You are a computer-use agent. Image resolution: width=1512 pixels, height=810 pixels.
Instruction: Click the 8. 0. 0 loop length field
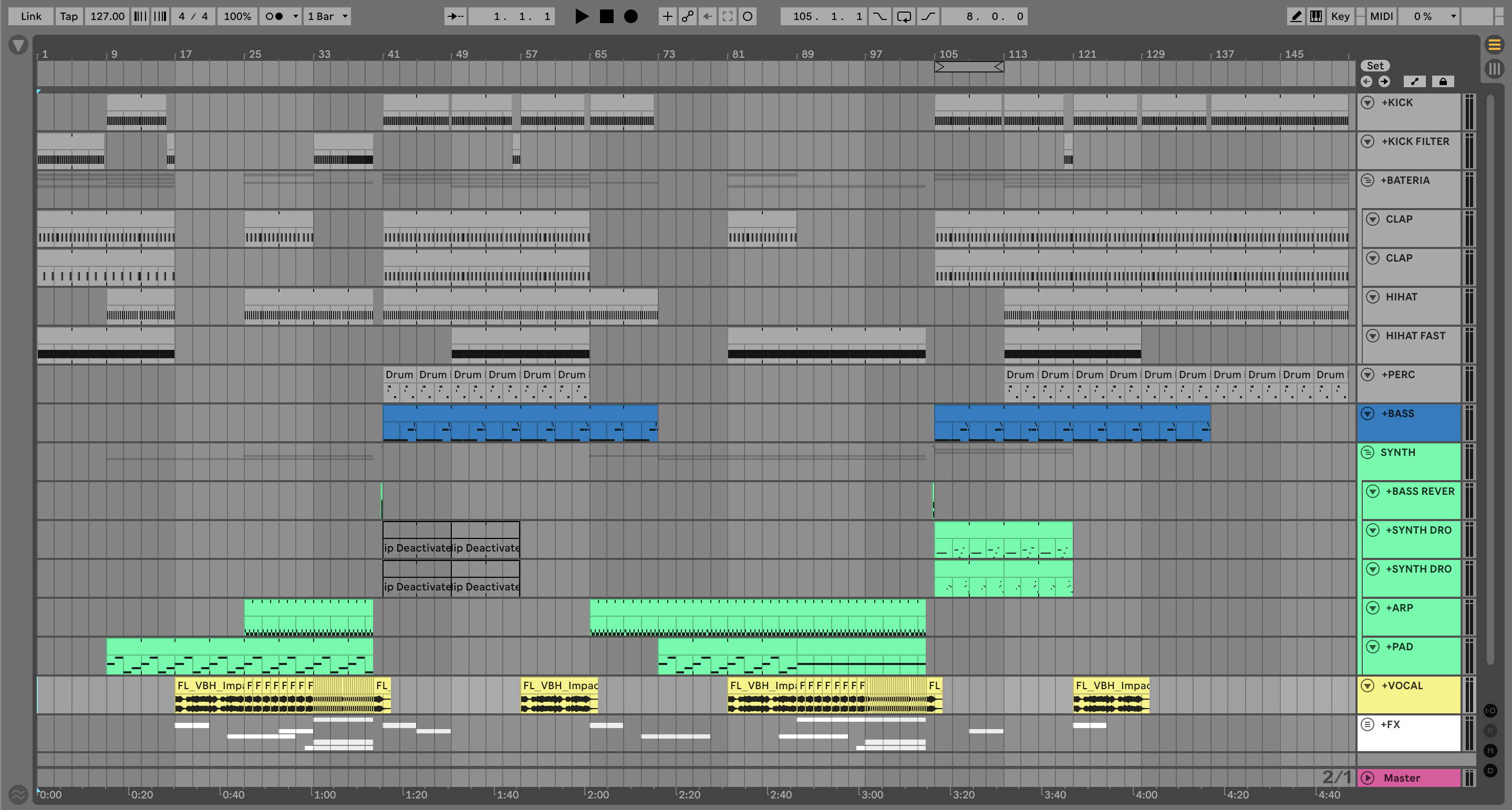pyautogui.click(x=985, y=16)
